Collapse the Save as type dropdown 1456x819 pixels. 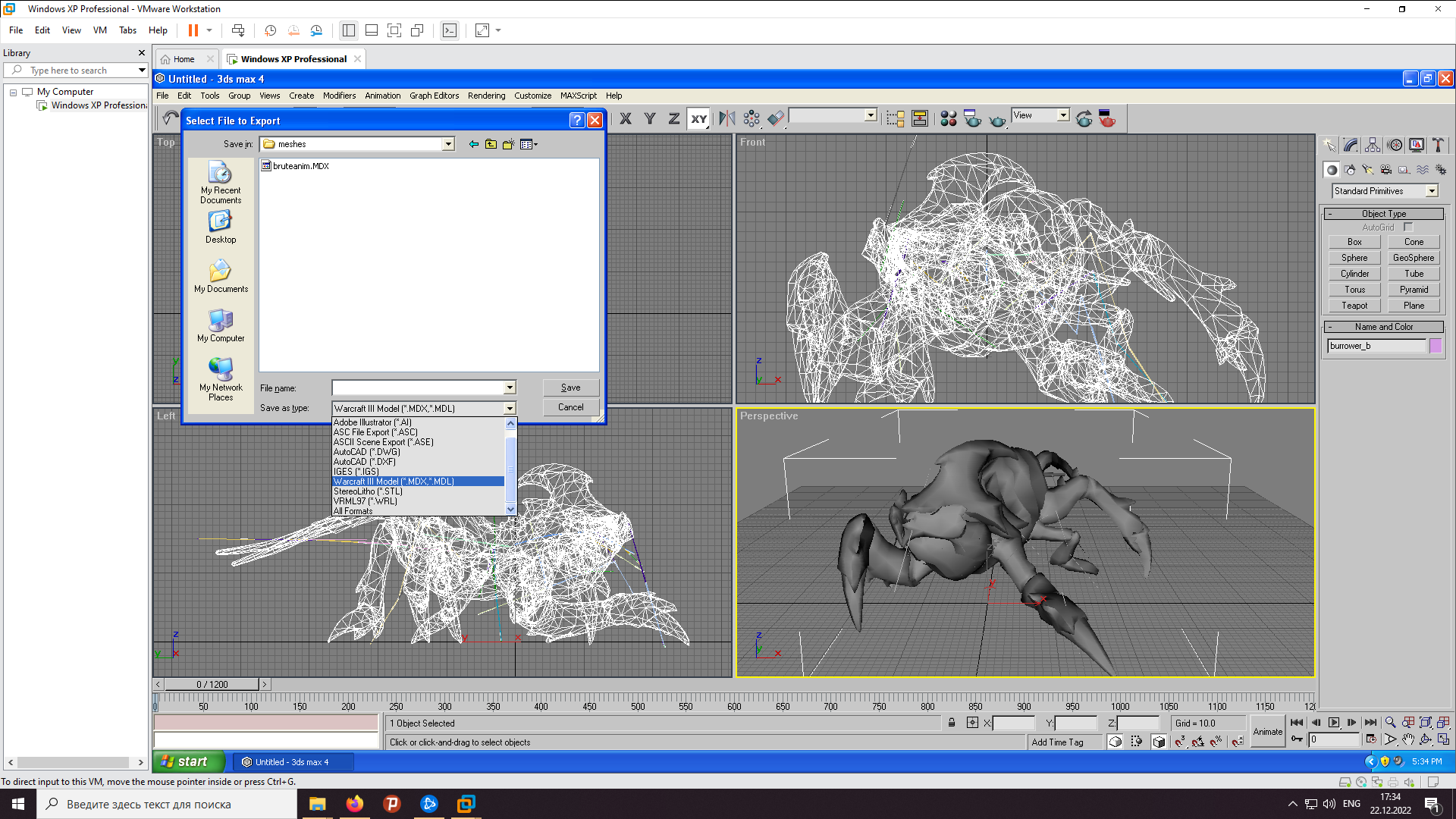tap(510, 408)
